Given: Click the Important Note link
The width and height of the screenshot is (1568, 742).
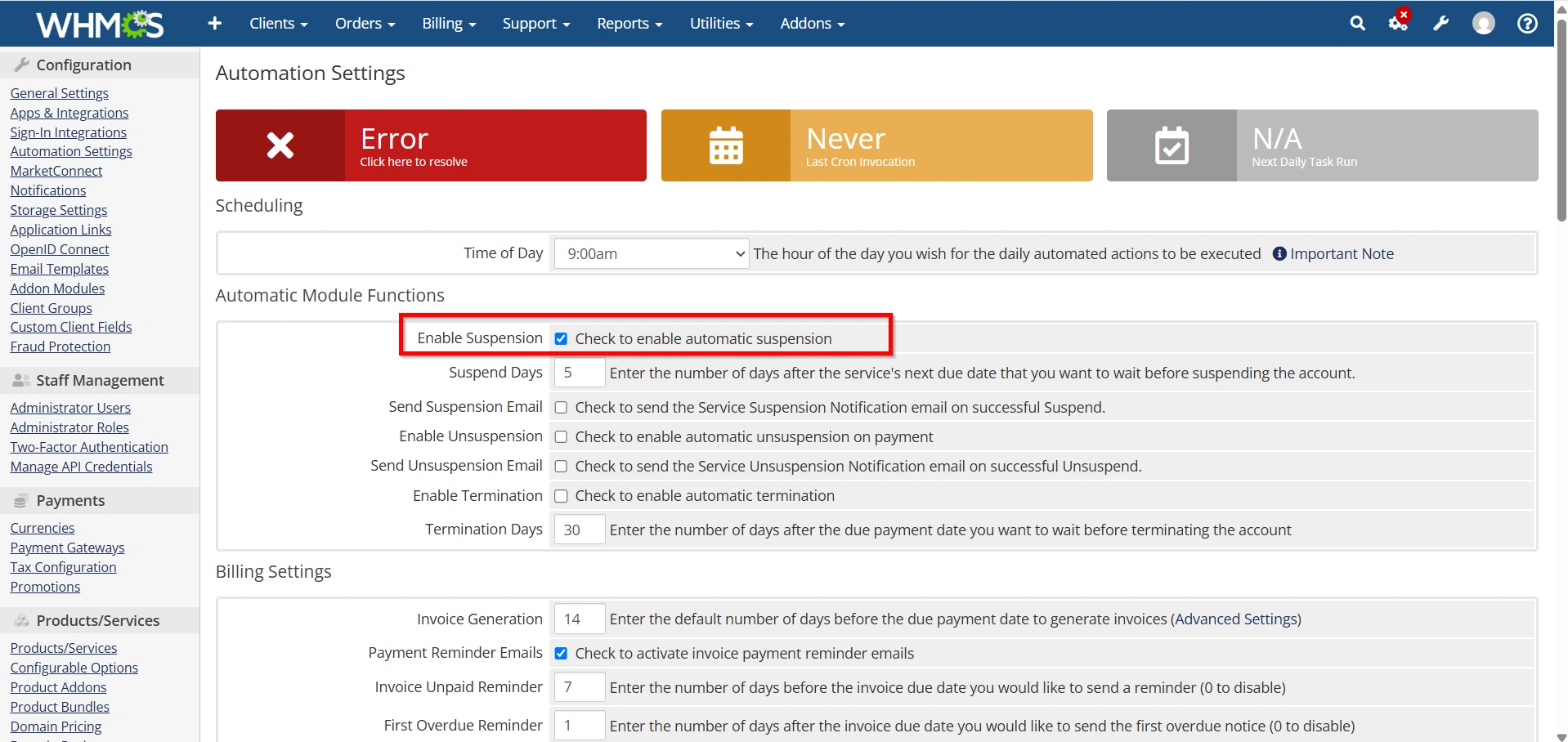Looking at the screenshot, I should (1342, 254).
